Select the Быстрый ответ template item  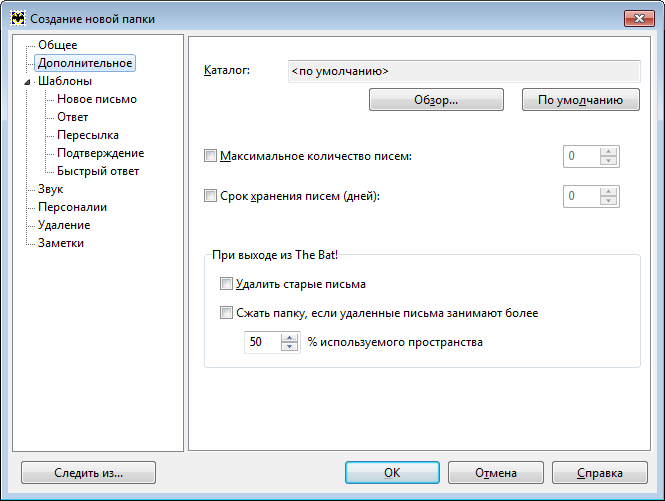(98, 171)
